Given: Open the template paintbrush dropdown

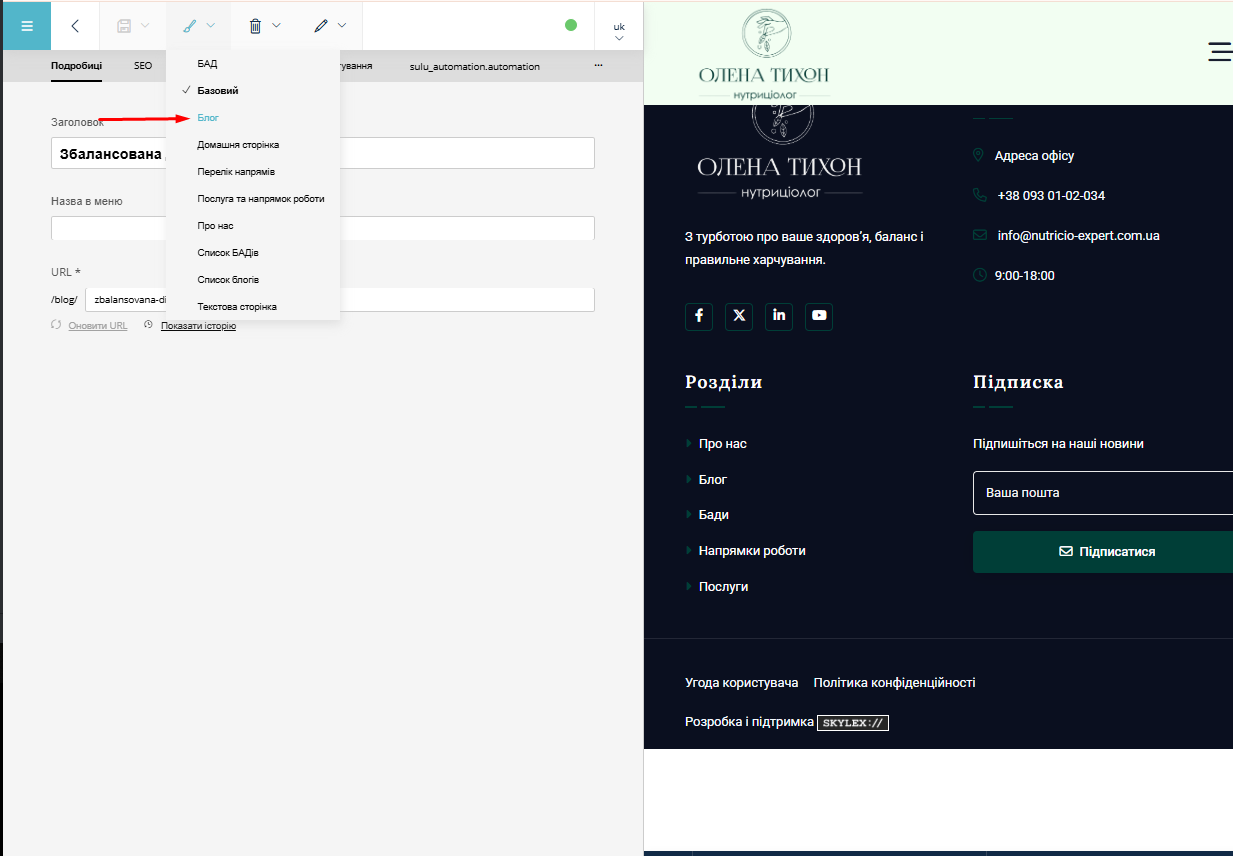Looking at the screenshot, I should click(x=198, y=25).
